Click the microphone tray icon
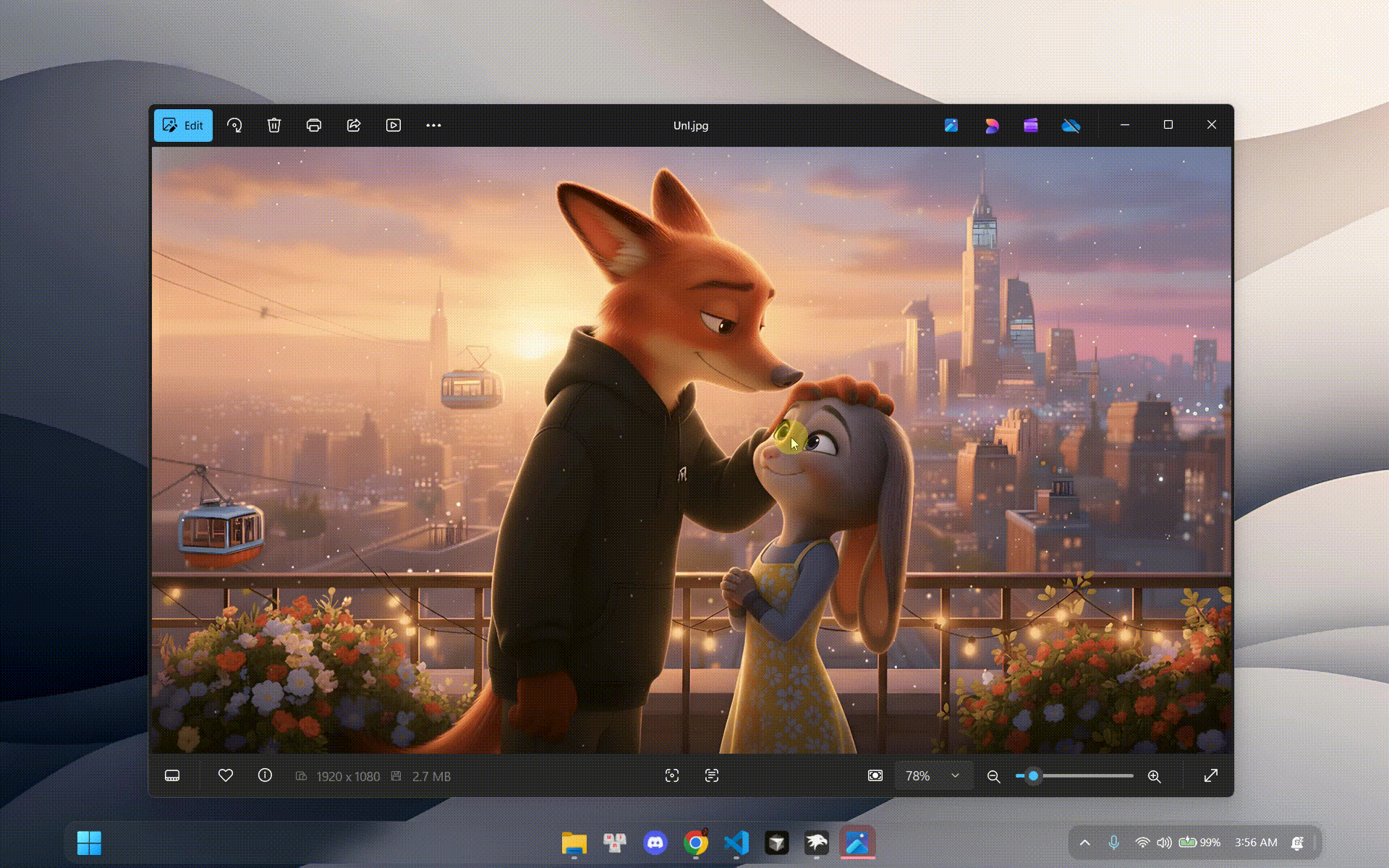The height and width of the screenshot is (868, 1389). 1114,843
